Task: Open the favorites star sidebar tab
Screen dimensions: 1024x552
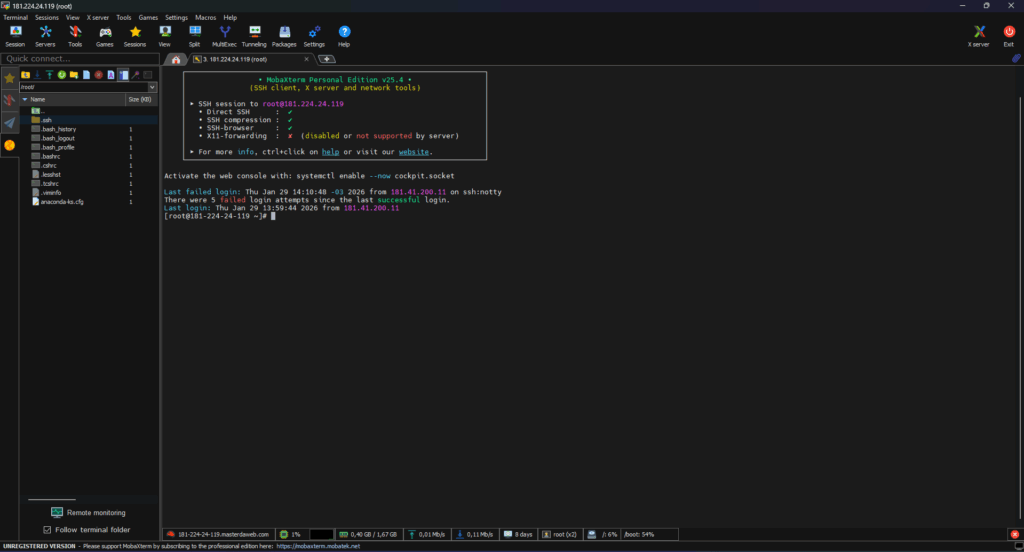Action: pyautogui.click(x=9, y=78)
